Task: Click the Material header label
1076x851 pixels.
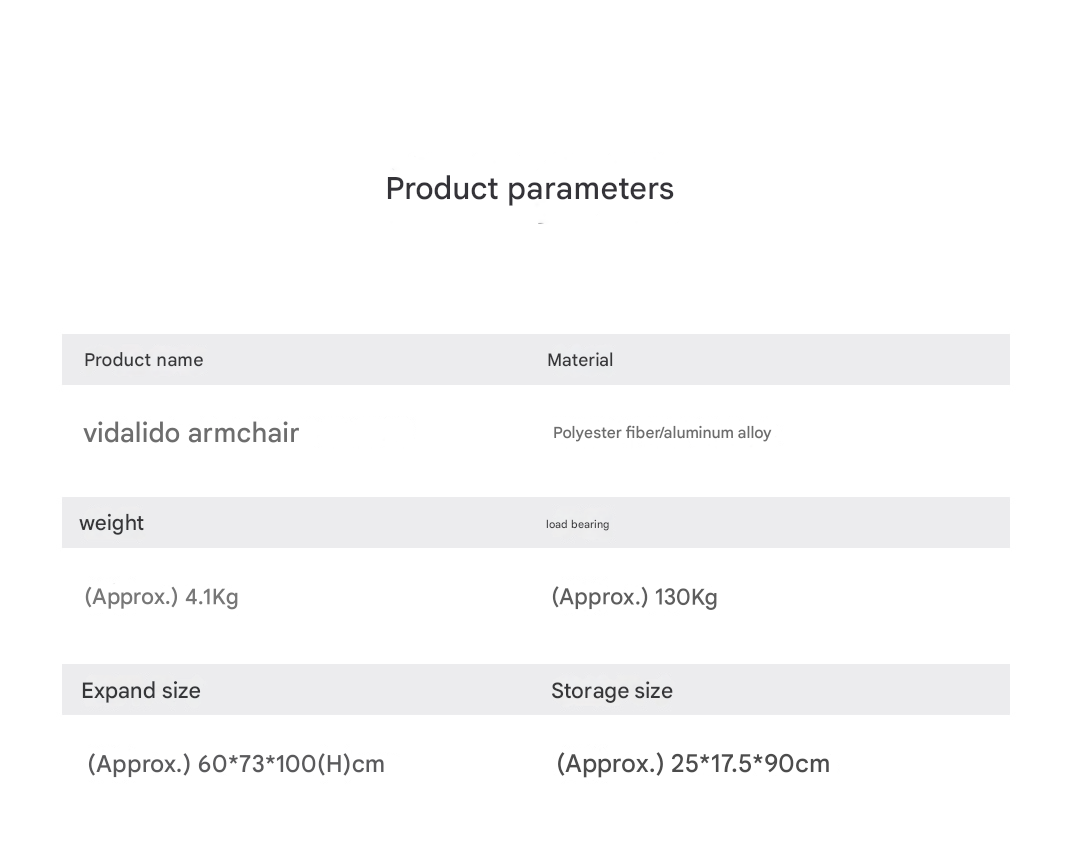Action: [580, 360]
